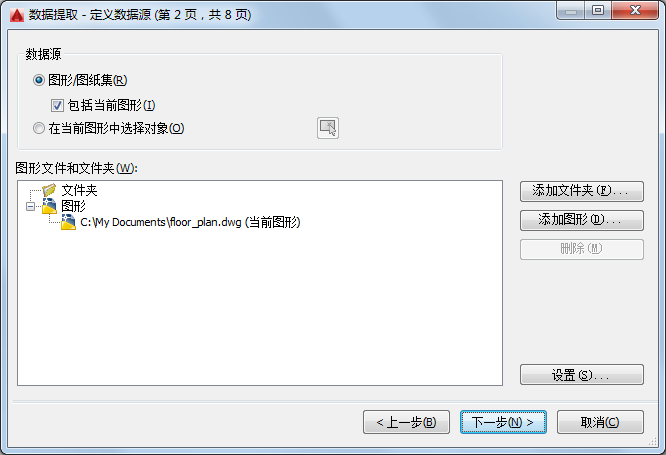
Task: Open 设置 settings dialog
Action: point(581,375)
